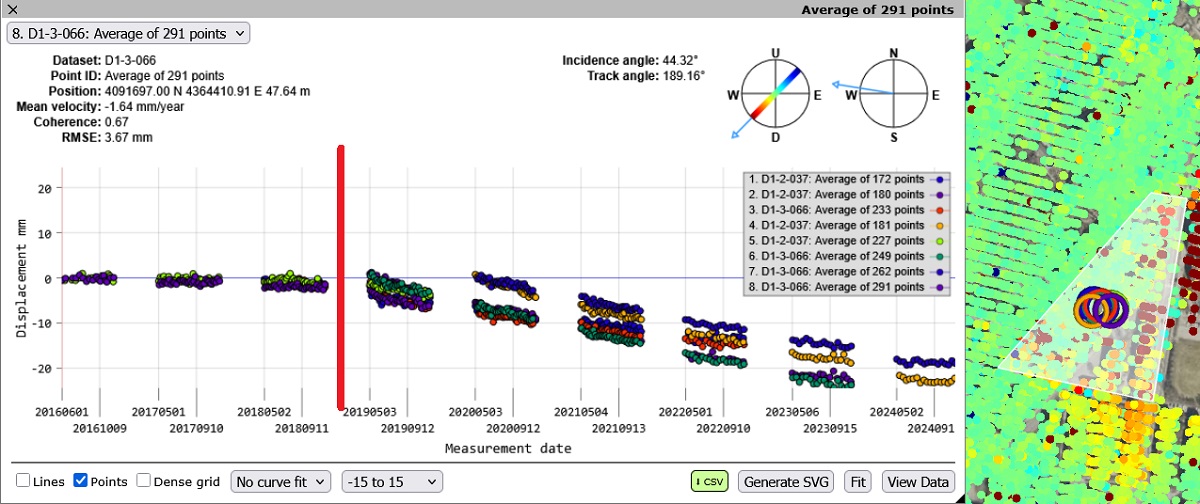Close the time series panel with X

pos(13,9)
